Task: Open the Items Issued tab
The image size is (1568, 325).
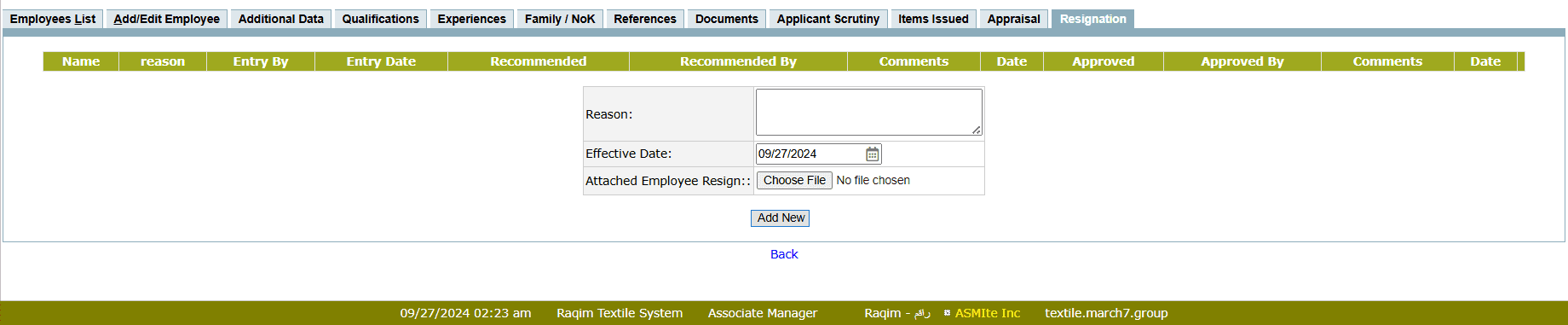Action: tap(933, 19)
